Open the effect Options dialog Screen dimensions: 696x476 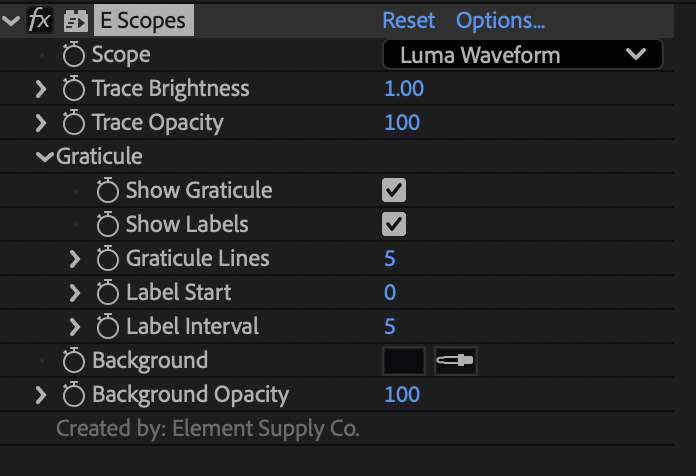coord(500,20)
